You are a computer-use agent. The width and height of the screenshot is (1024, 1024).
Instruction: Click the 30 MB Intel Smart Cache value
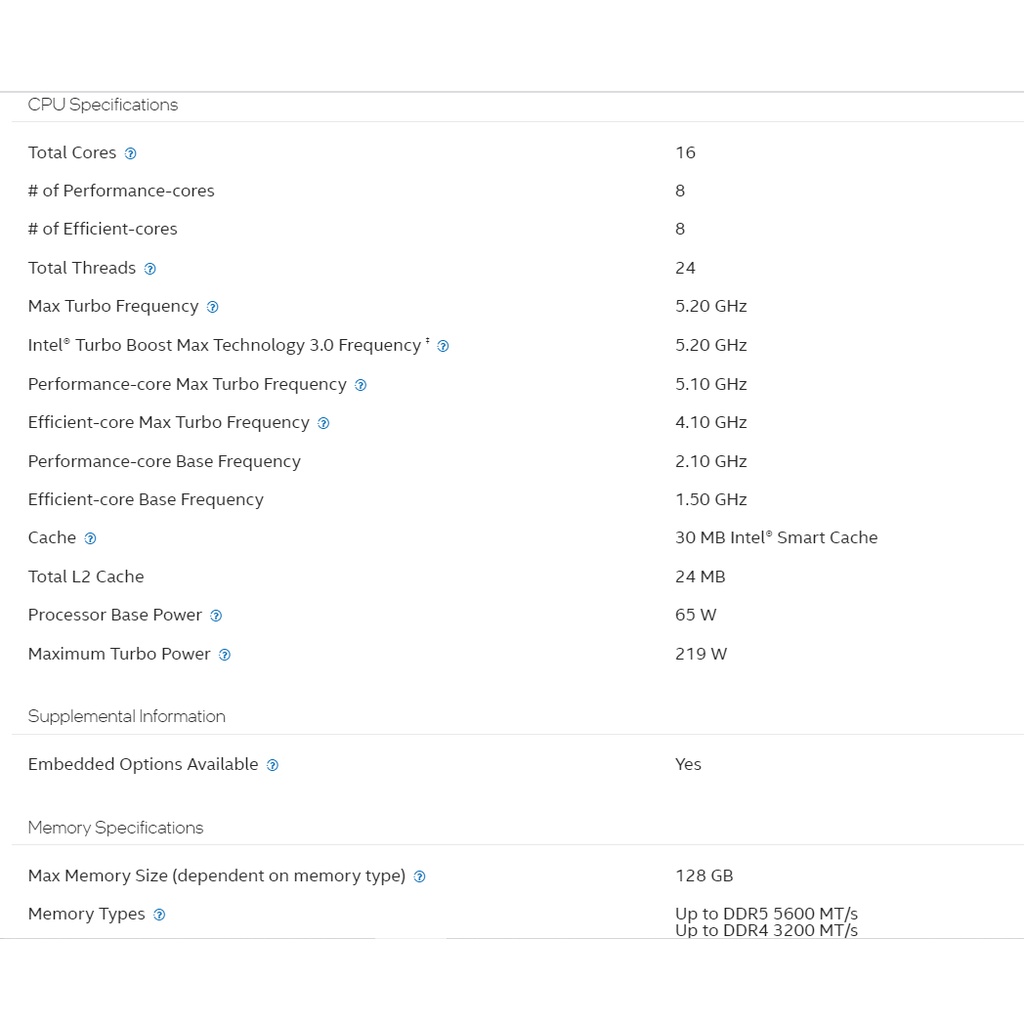[x=776, y=538]
